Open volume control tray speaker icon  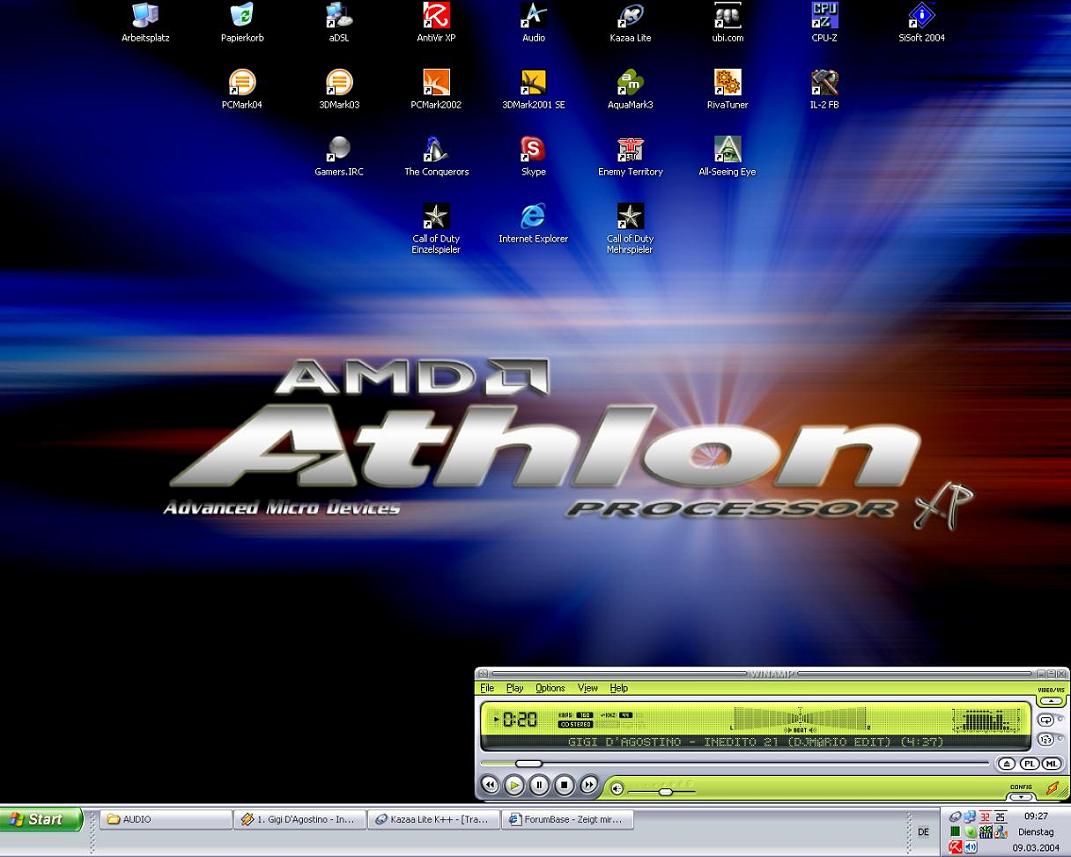click(x=971, y=847)
